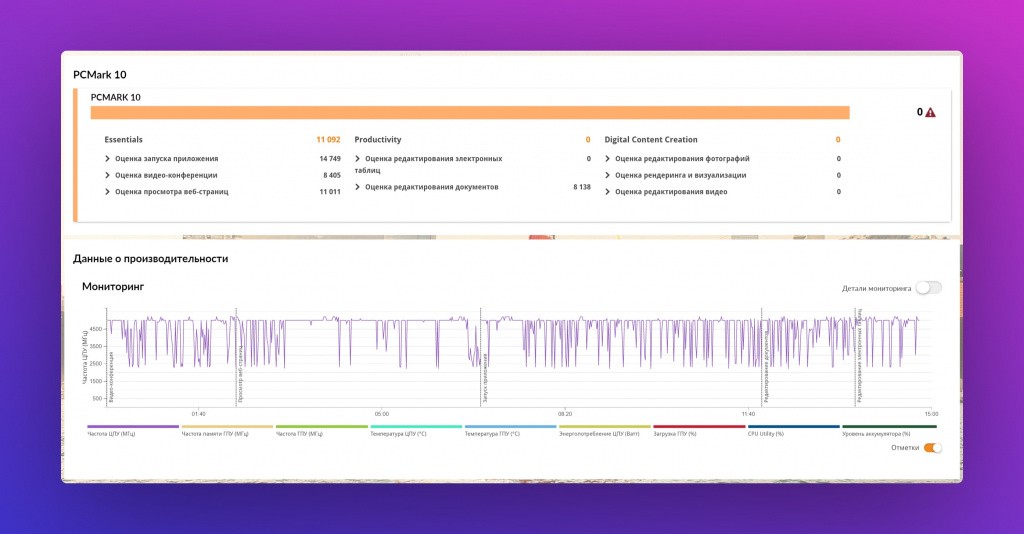This screenshot has height=534, width=1024.
Task: Turn off the Отметки toggle
Action: click(932, 448)
